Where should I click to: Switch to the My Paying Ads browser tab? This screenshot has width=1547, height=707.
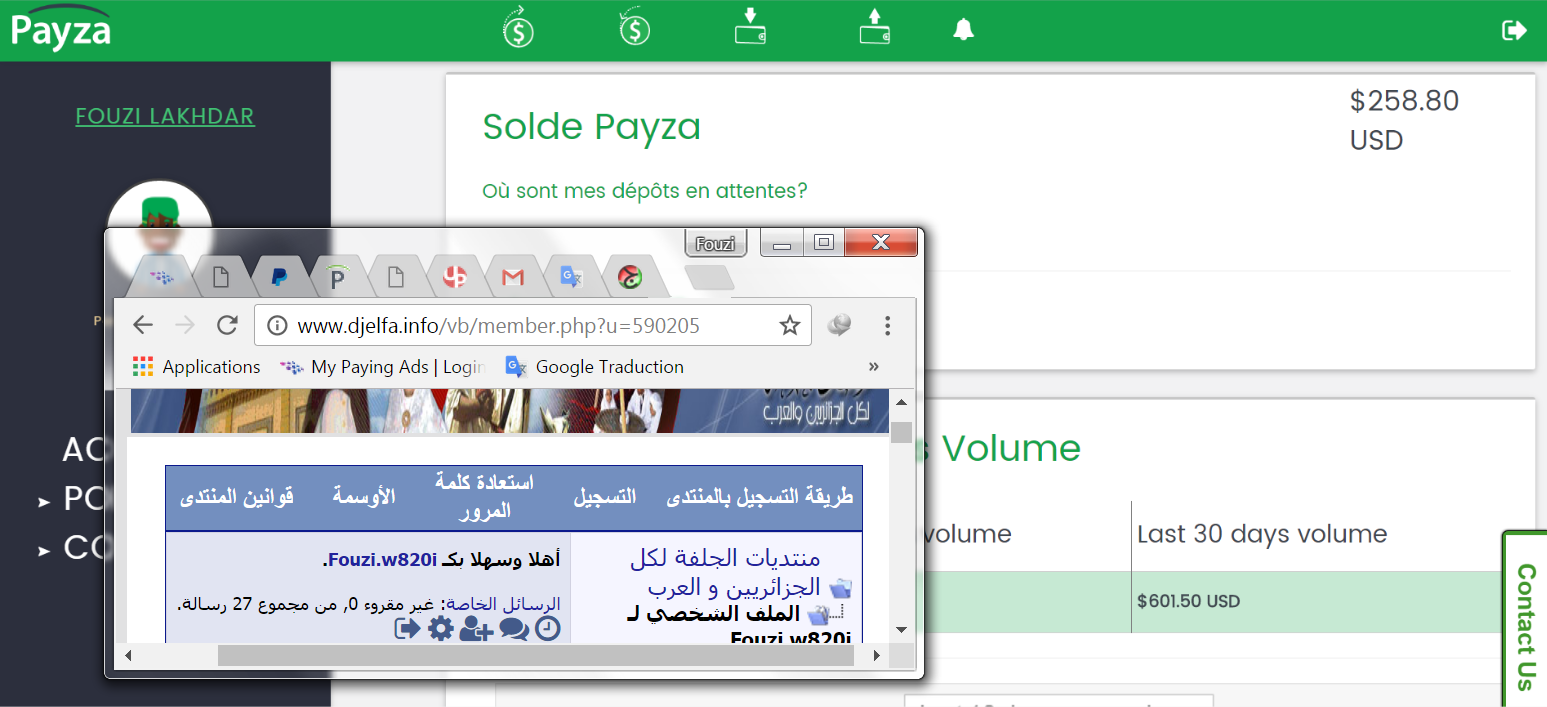point(161,277)
